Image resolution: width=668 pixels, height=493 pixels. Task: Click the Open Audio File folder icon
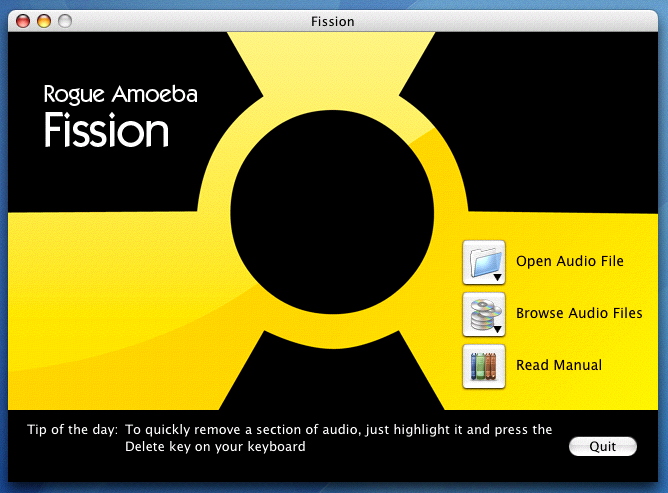484,262
